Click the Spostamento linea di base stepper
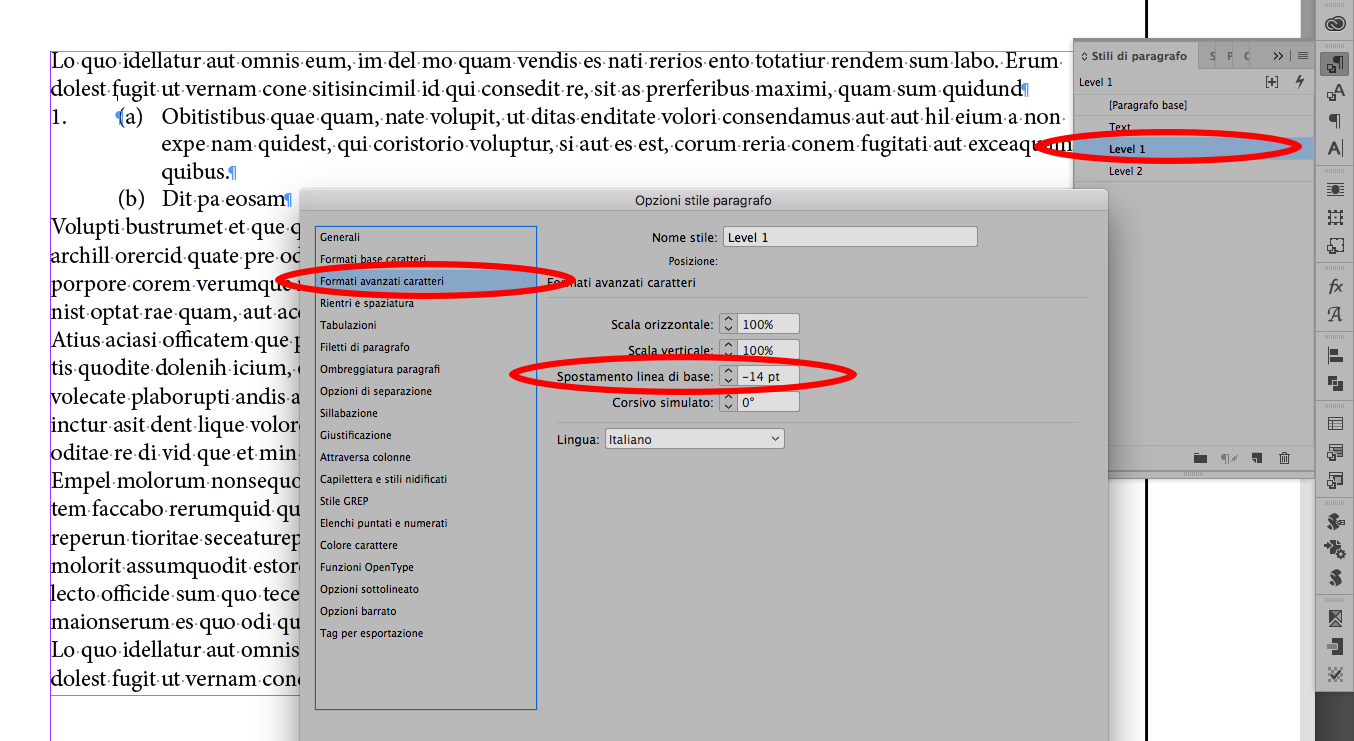The height and width of the screenshot is (741, 1354). 728,376
